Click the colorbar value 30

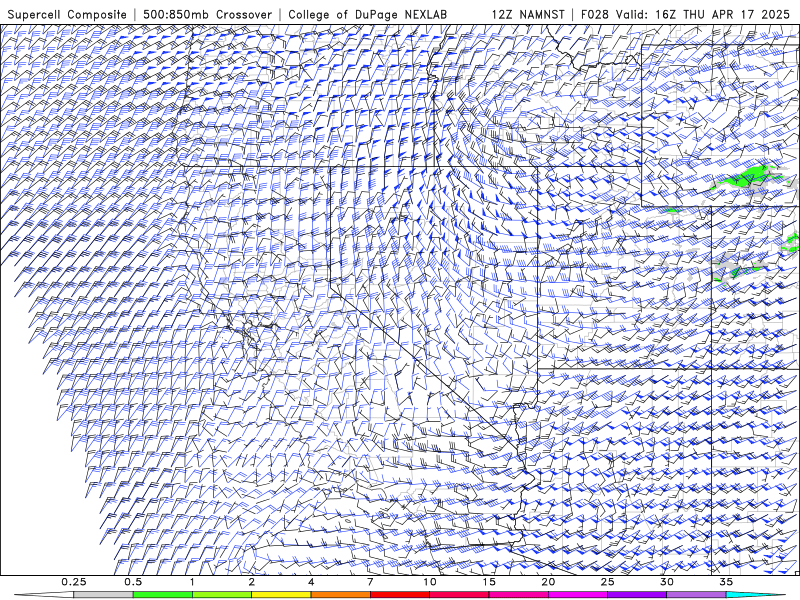tap(667, 582)
